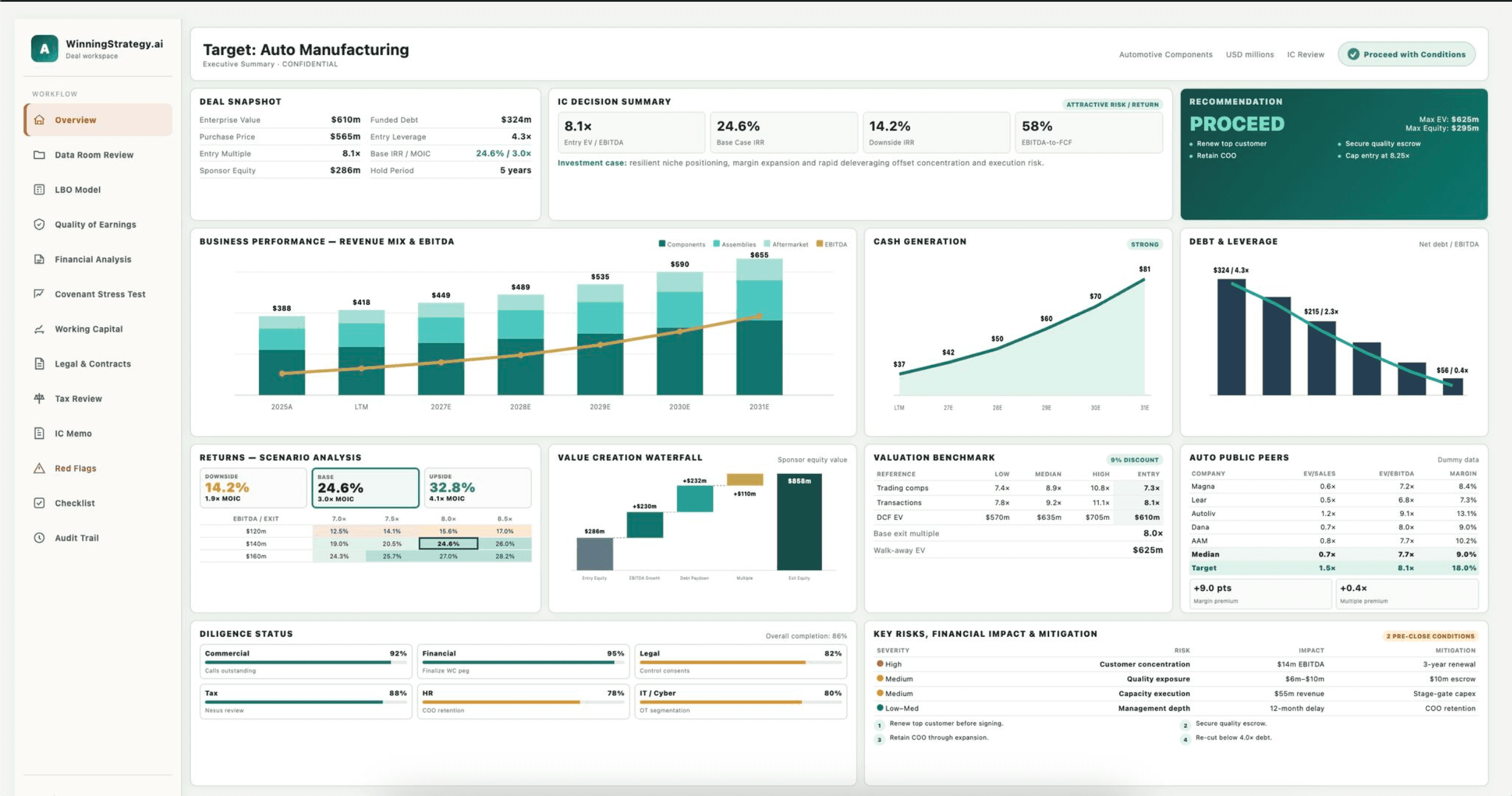Click the Legal 82% progress bar

coord(740,662)
